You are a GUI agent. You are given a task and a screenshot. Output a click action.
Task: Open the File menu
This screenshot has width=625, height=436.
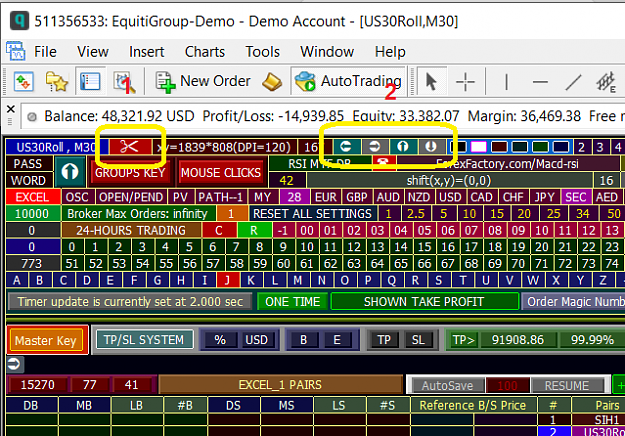tap(45, 52)
